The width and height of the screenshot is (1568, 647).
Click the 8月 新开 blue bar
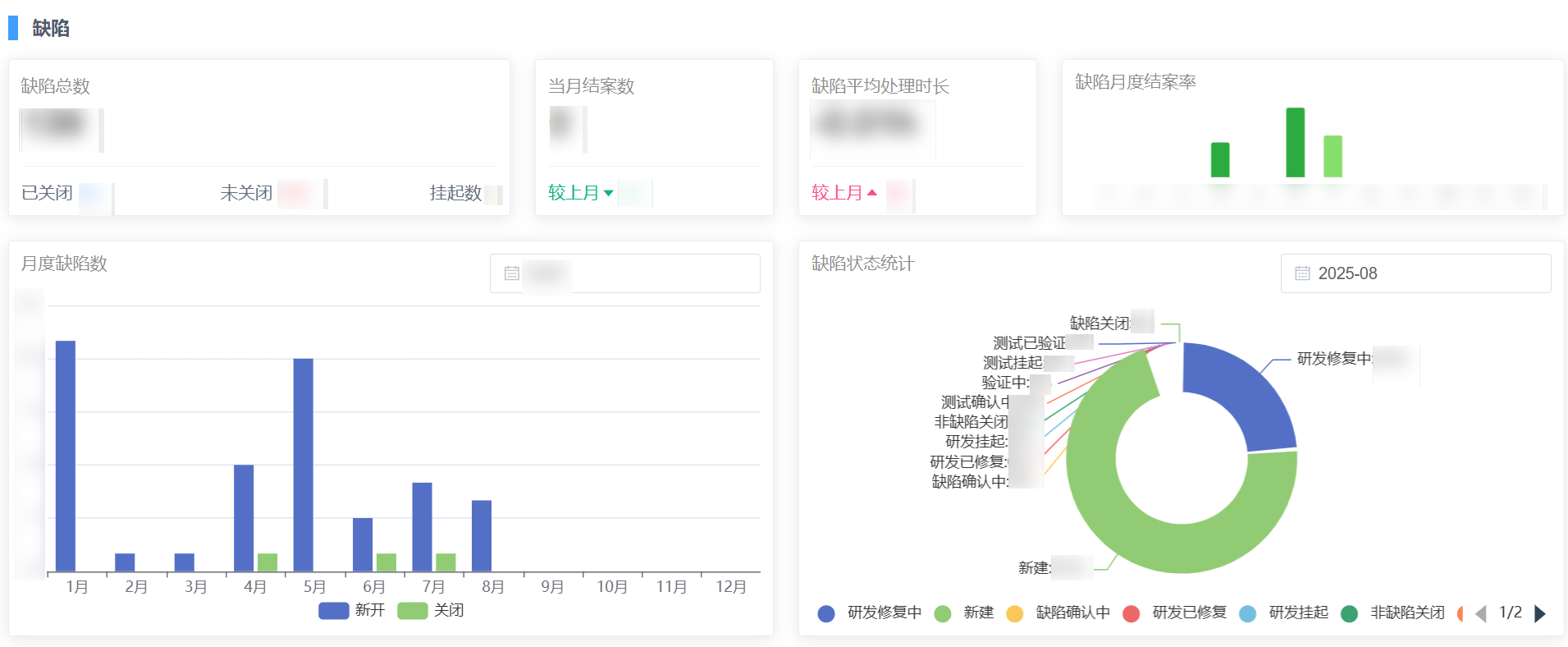[x=482, y=535]
